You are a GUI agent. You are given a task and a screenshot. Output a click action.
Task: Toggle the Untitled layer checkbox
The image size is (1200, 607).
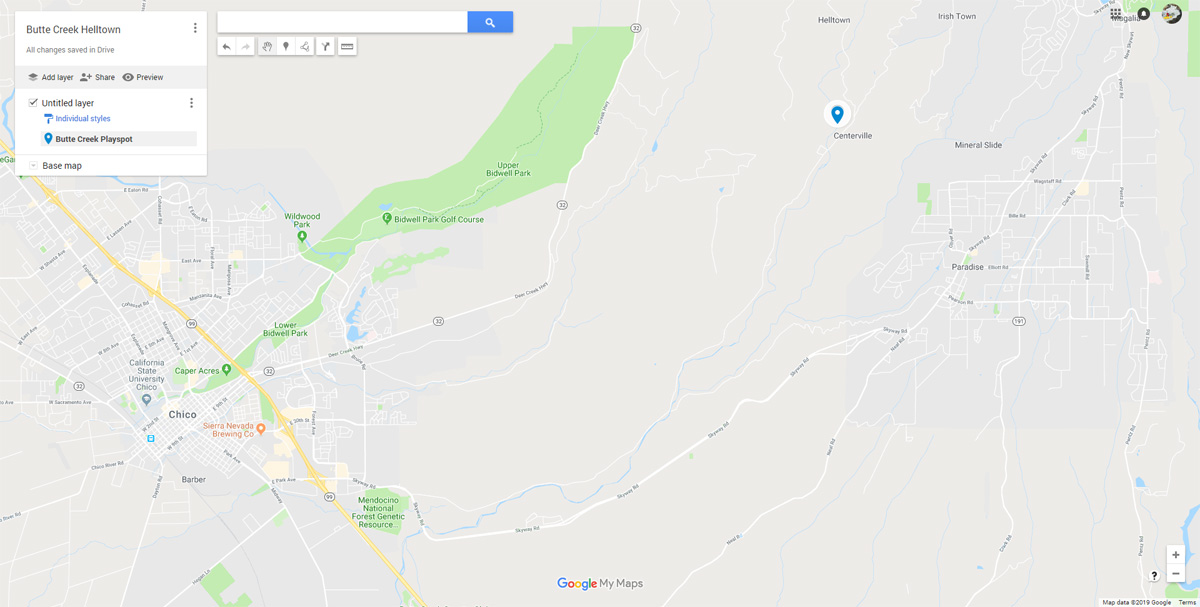(x=33, y=103)
